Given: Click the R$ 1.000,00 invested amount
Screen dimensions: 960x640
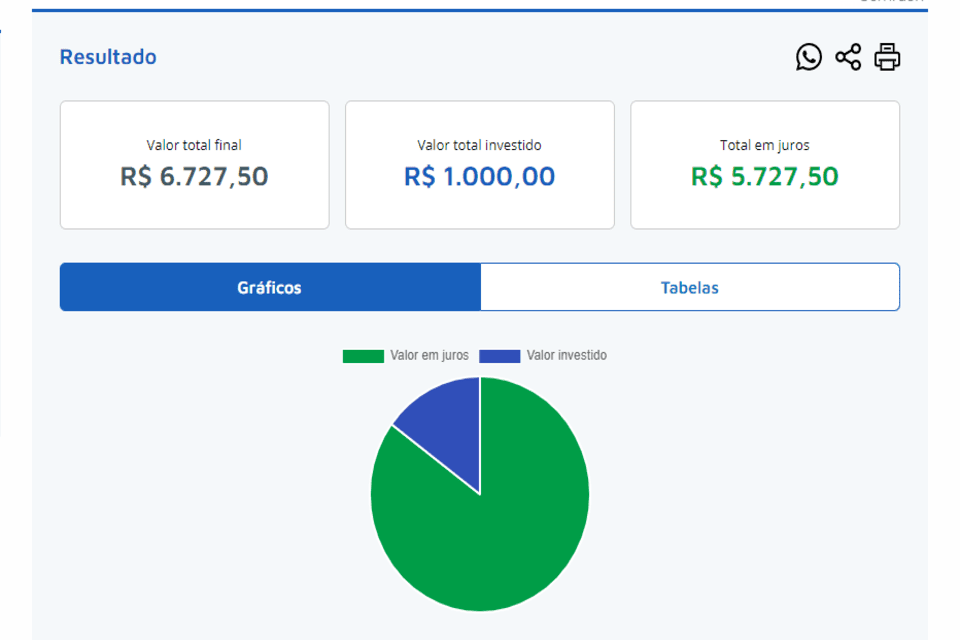Looking at the screenshot, I should pos(479,177).
